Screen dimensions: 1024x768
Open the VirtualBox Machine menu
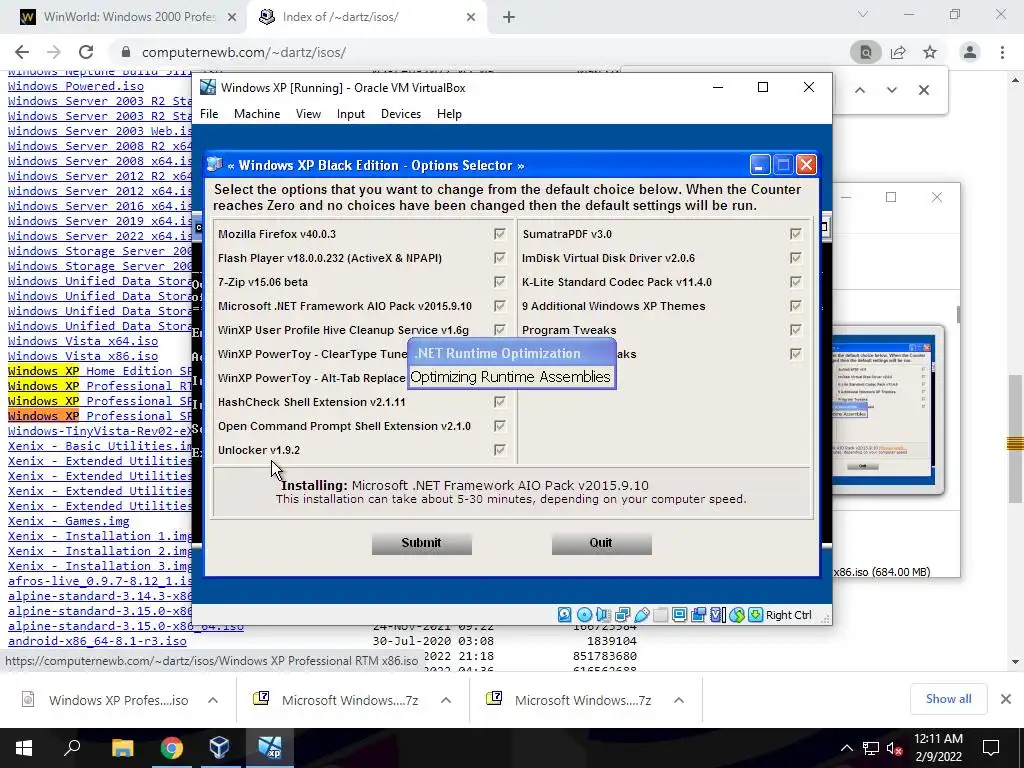257,114
